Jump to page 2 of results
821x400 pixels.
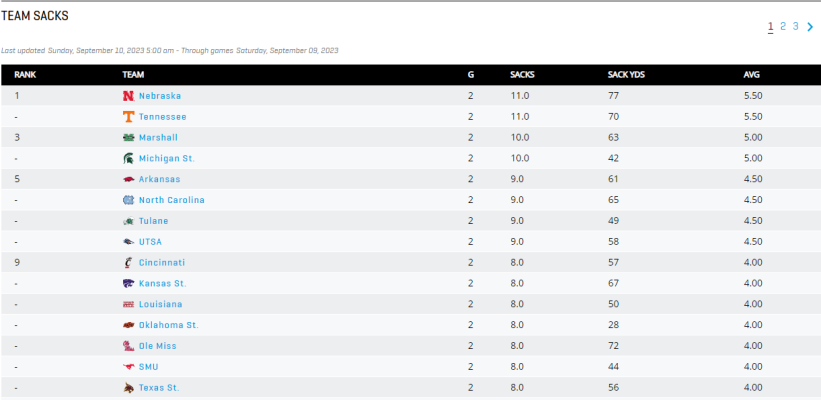(x=783, y=26)
